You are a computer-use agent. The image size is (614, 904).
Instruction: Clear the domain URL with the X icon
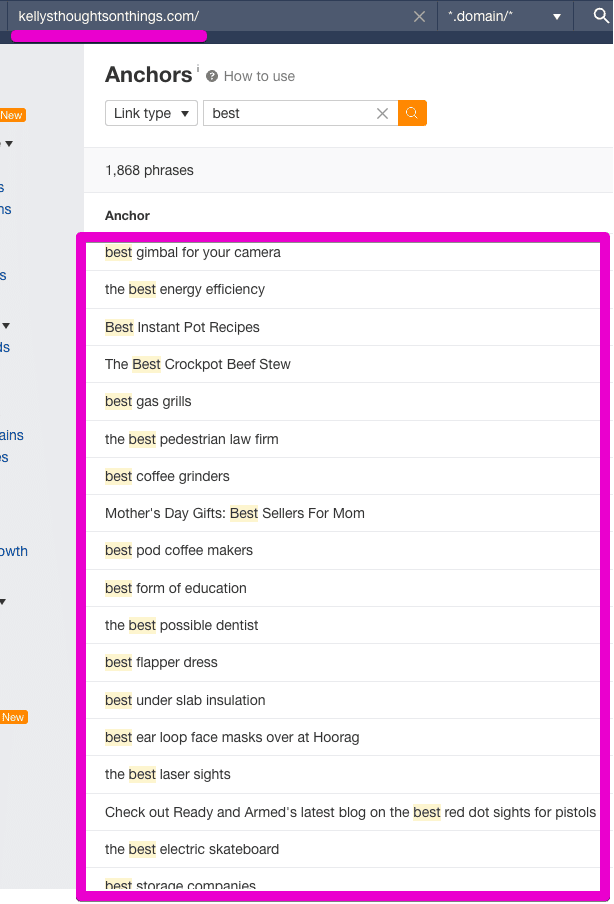[419, 16]
